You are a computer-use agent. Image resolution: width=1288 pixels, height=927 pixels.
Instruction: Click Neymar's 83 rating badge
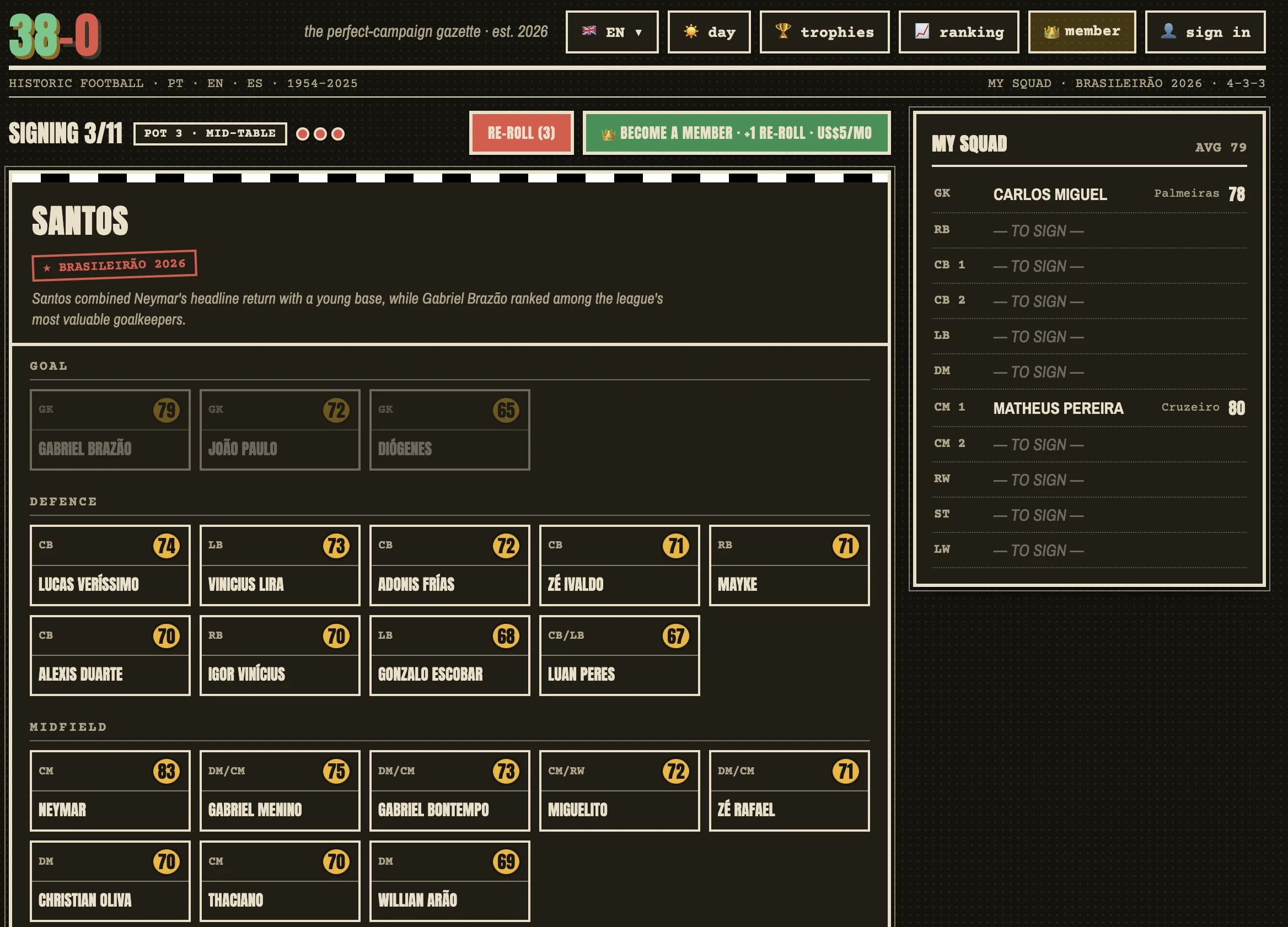pos(167,771)
